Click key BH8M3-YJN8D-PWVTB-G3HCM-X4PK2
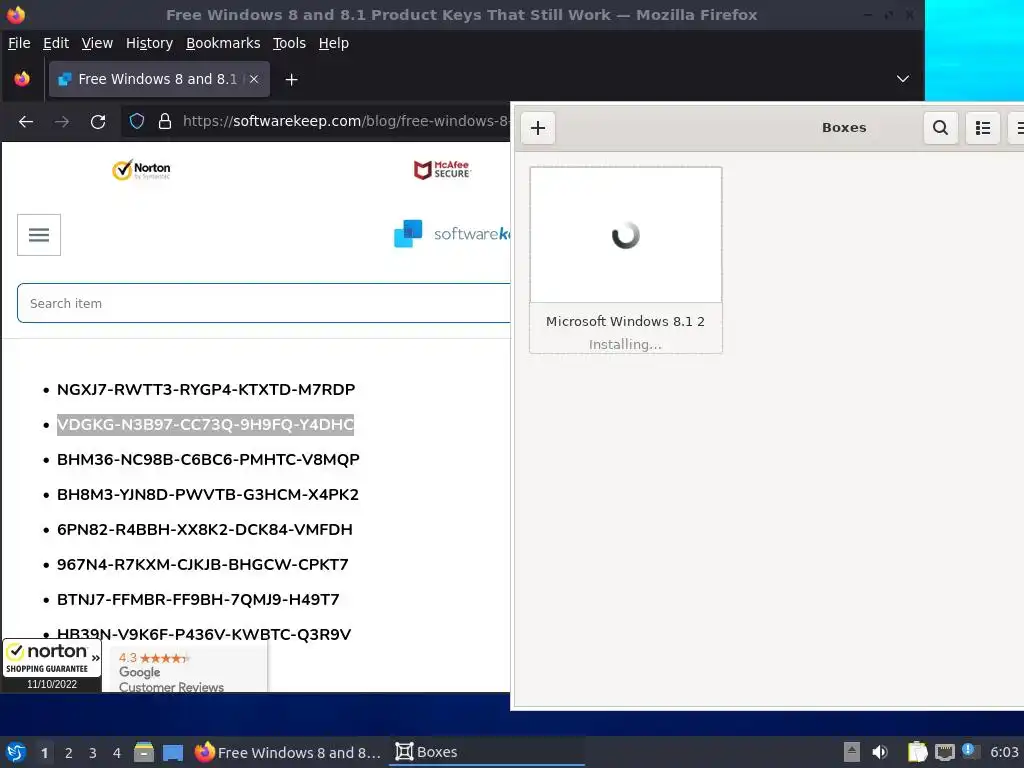Screen dimensions: 1024x768 coord(208,494)
